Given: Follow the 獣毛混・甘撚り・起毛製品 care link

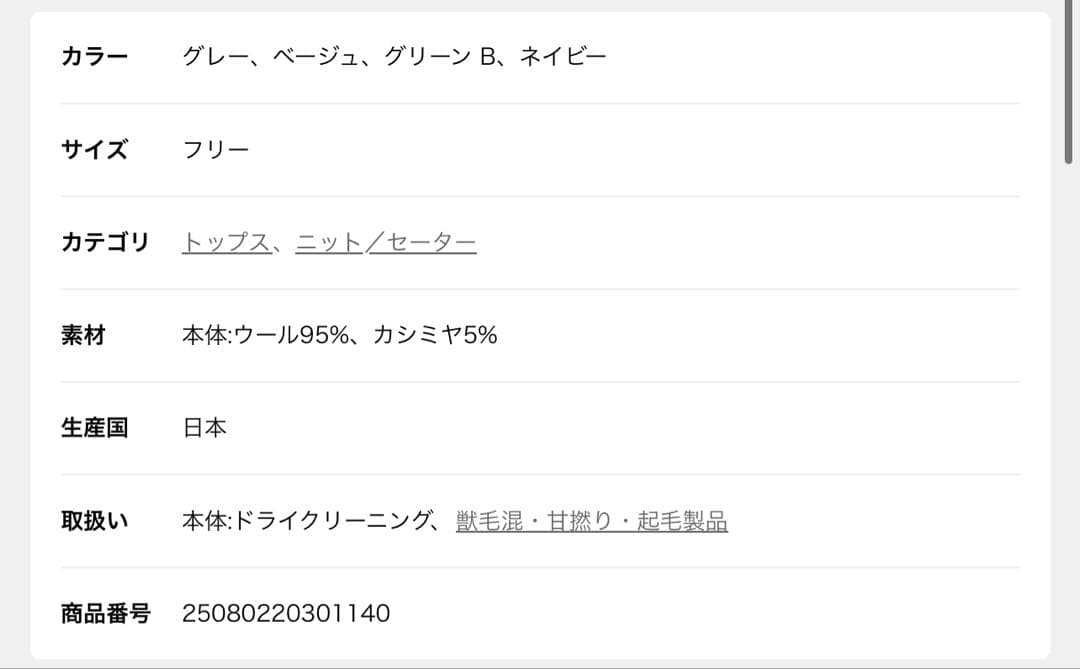Looking at the screenshot, I should click(x=591, y=521).
